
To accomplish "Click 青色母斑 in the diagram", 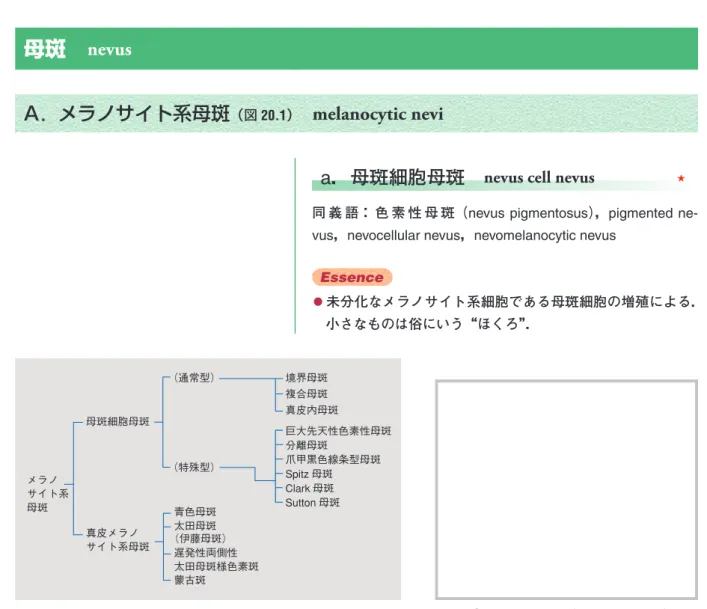I will [195, 512].
